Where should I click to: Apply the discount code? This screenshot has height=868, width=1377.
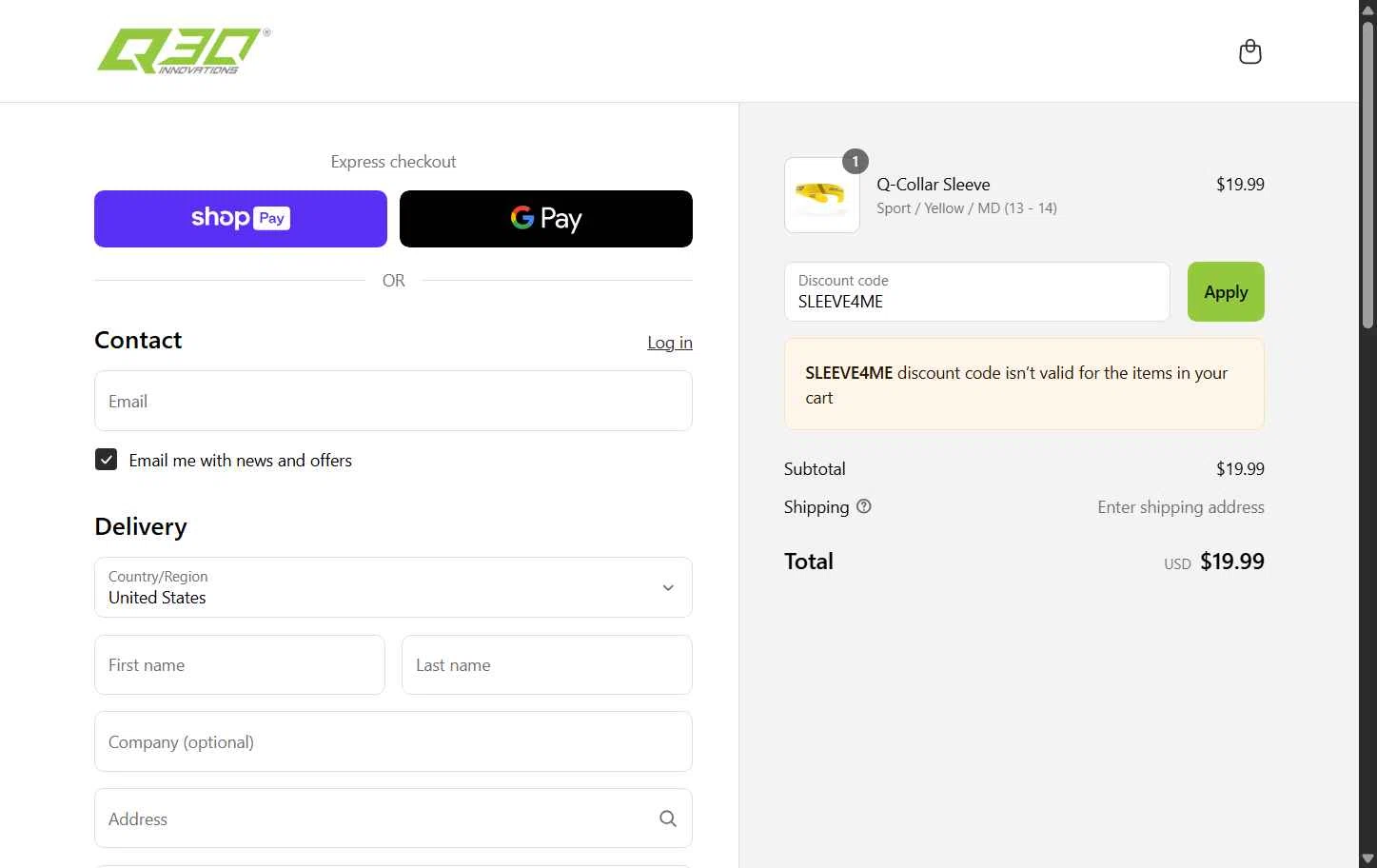(1226, 291)
